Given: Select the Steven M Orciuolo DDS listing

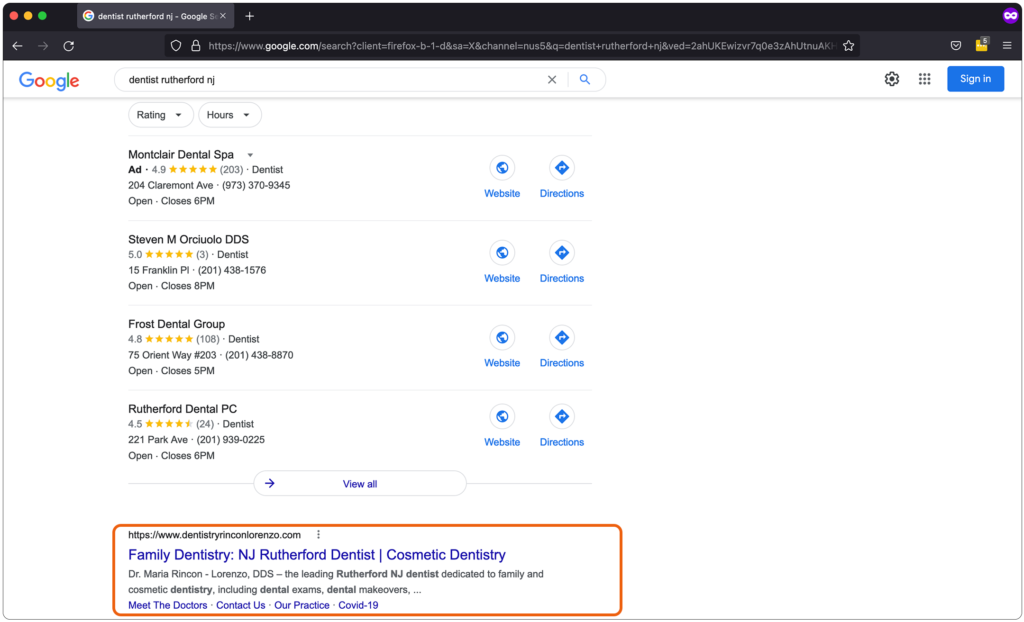Looking at the screenshot, I should point(188,240).
